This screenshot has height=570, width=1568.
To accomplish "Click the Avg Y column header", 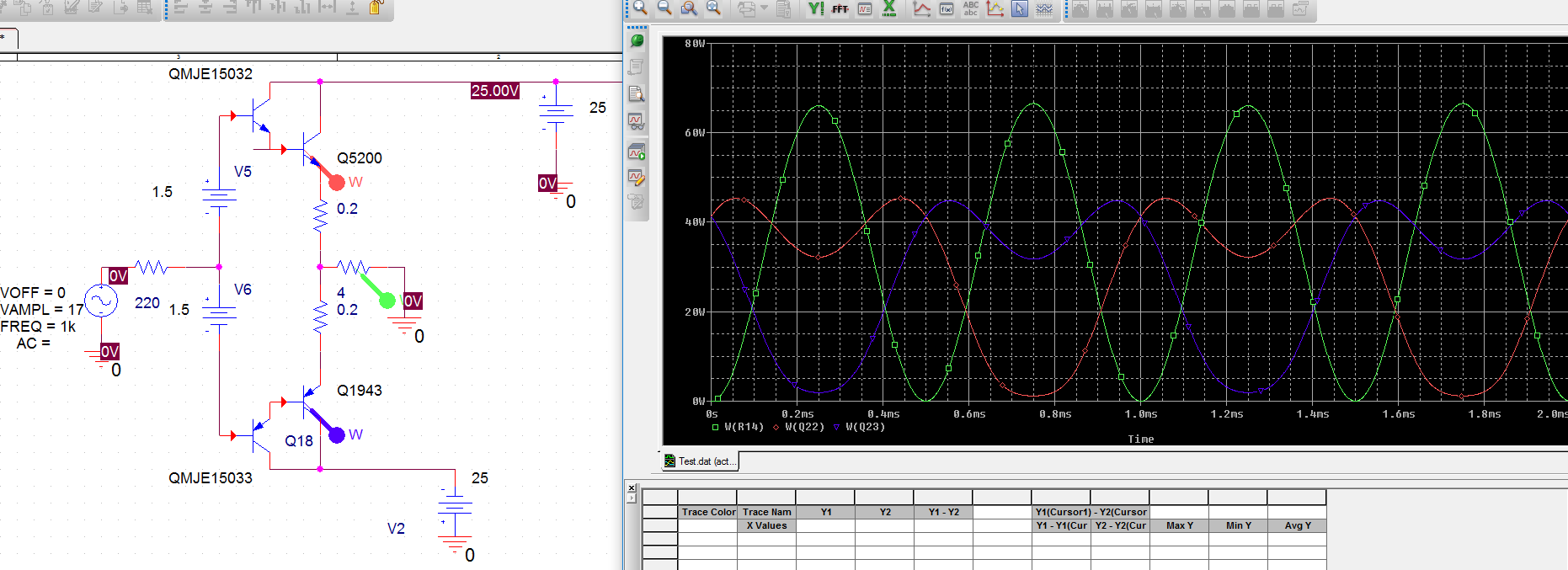I will pos(1297,525).
